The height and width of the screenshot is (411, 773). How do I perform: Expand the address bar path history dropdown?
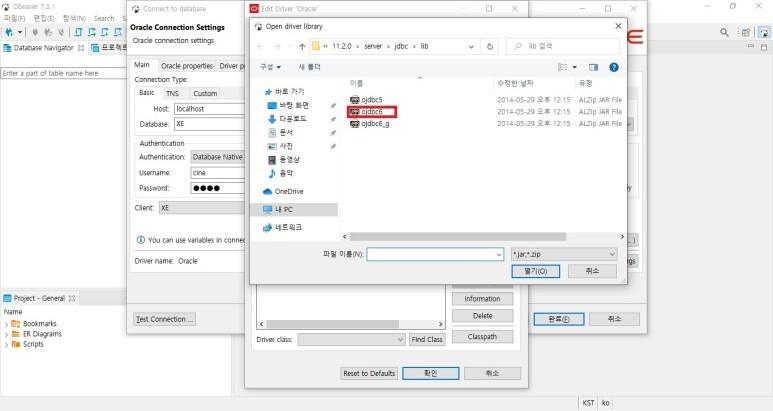tap(471, 46)
